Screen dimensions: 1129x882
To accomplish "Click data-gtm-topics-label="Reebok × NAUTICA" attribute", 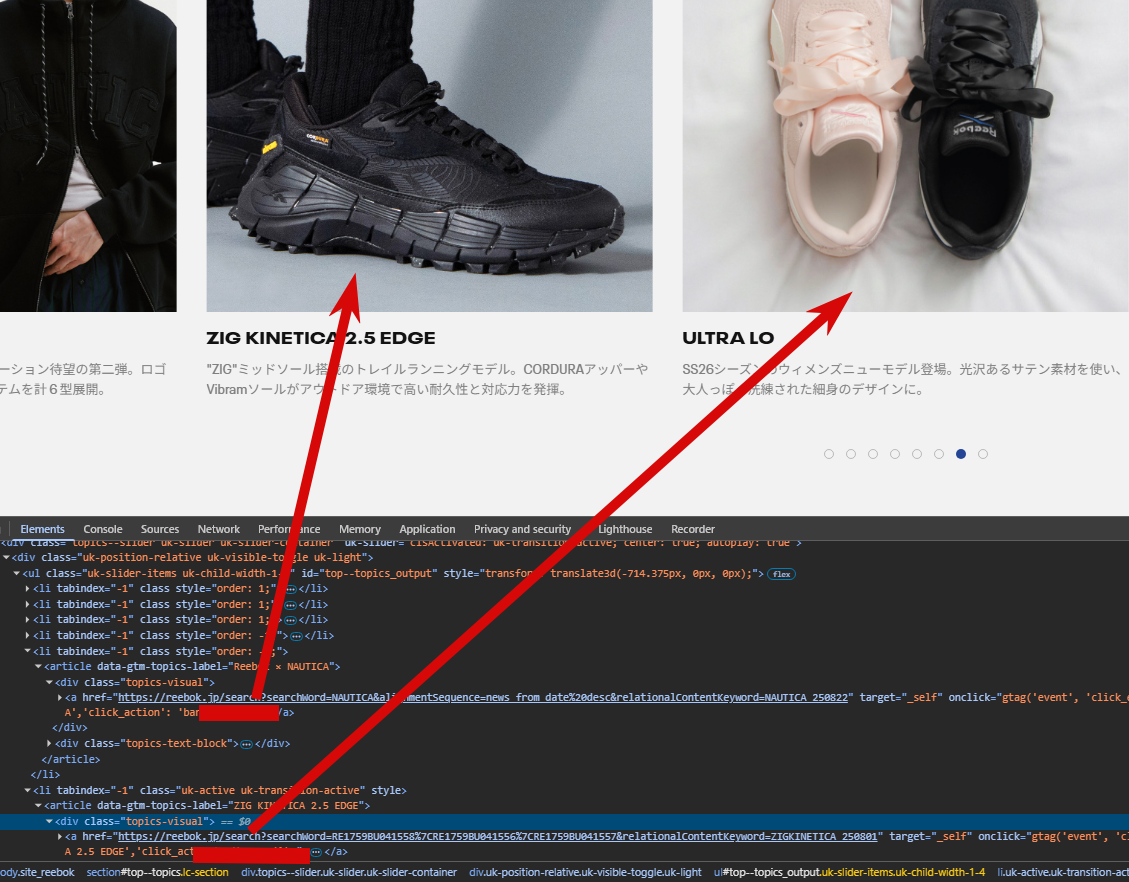I will pos(218,667).
